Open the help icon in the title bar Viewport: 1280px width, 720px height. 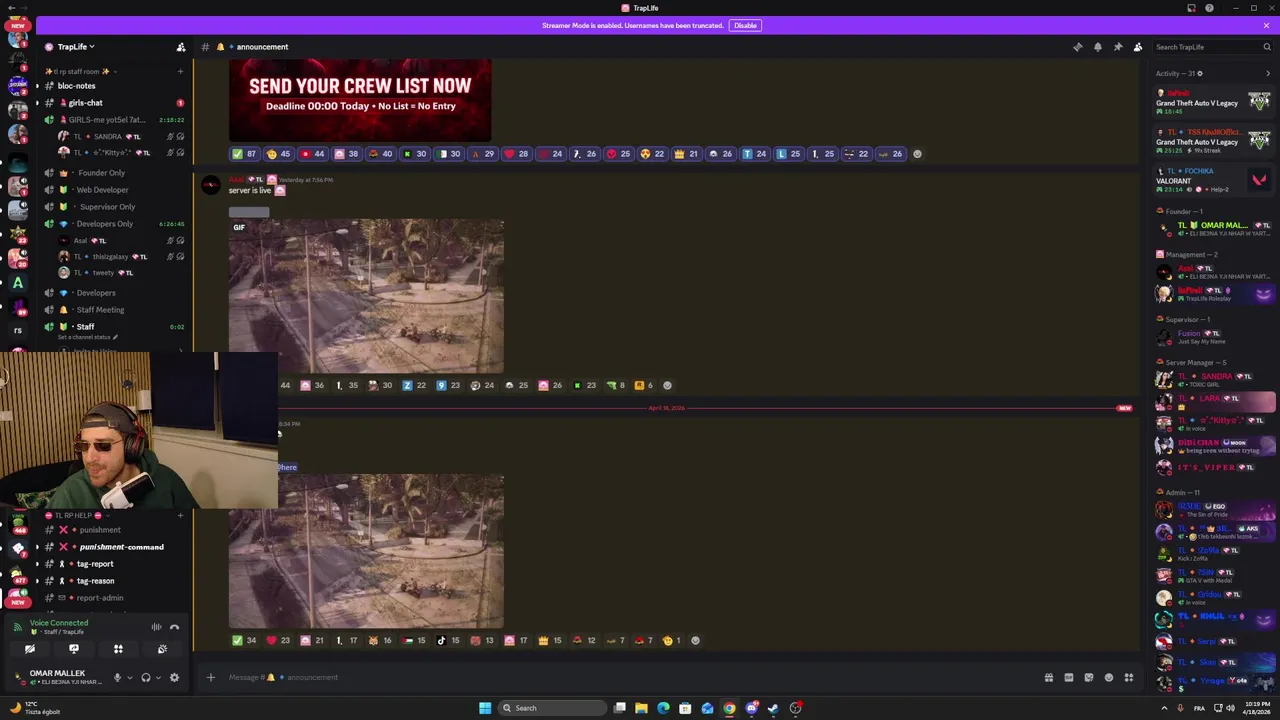pyautogui.click(x=1209, y=8)
